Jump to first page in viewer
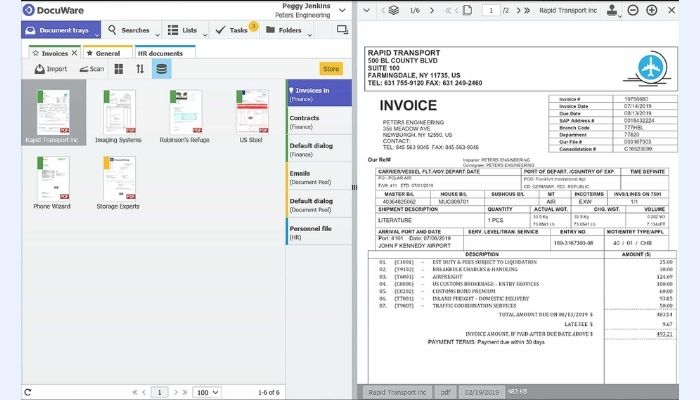 [x=448, y=10]
